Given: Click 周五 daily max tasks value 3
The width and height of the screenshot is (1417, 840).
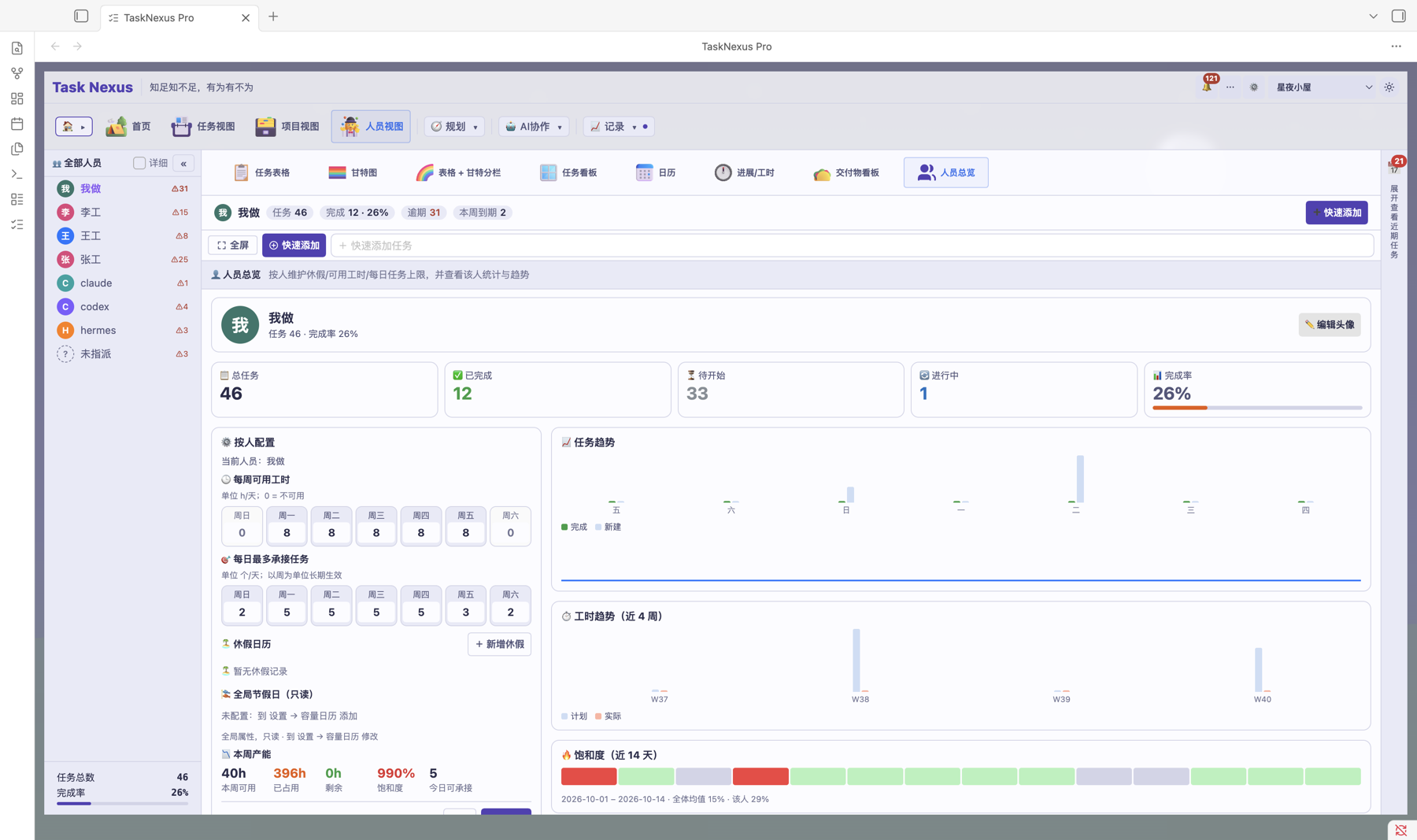Looking at the screenshot, I should click(x=466, y=612).
